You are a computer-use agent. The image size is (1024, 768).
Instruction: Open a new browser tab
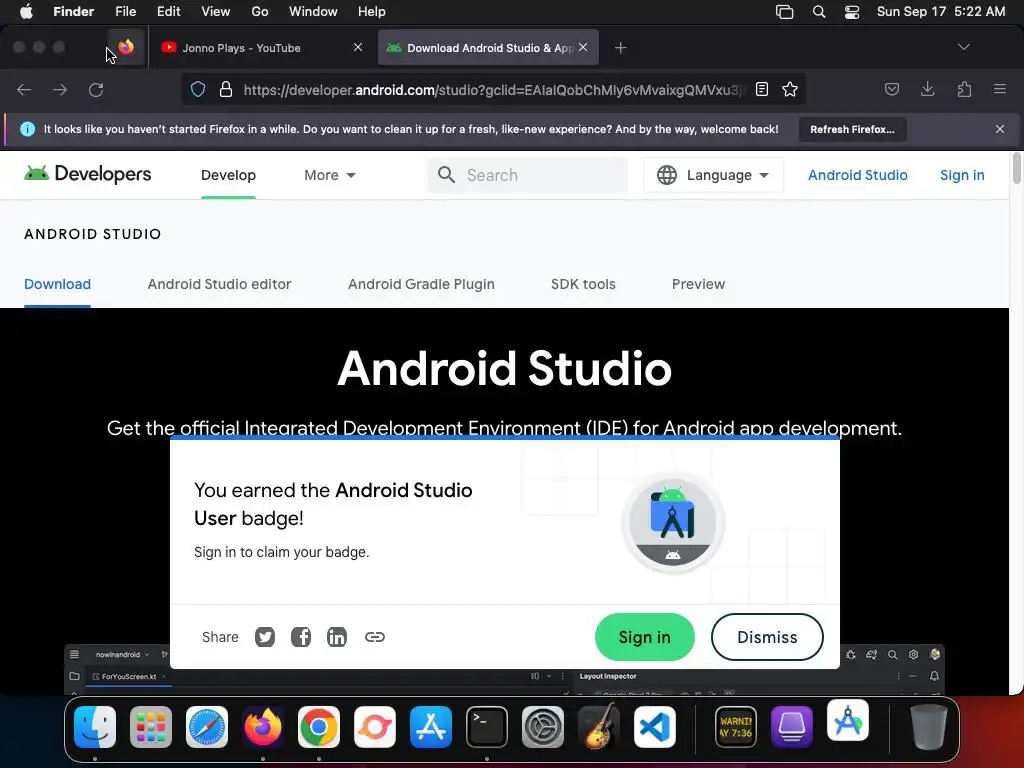620,48
